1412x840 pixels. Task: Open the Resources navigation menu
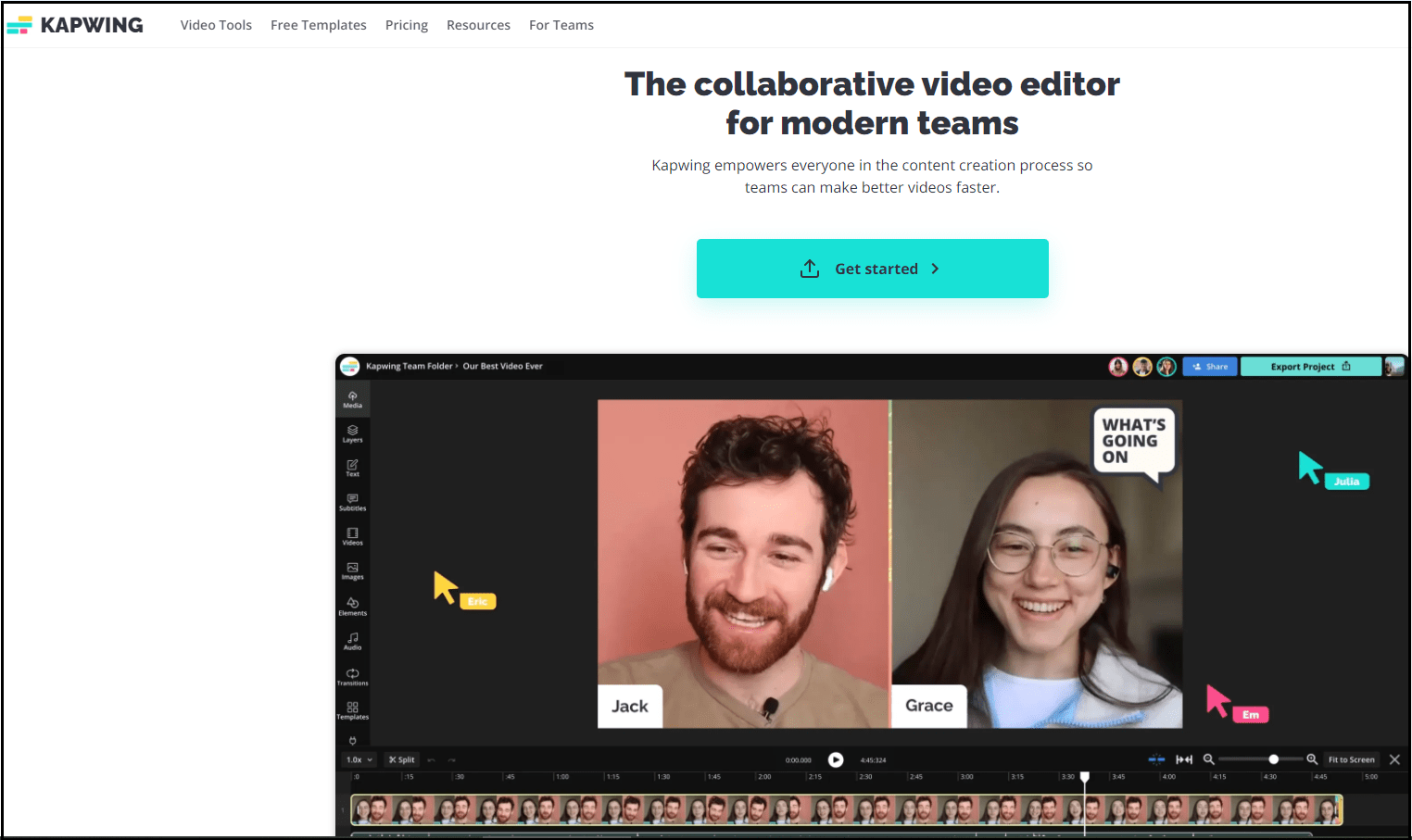coord(478,25)
